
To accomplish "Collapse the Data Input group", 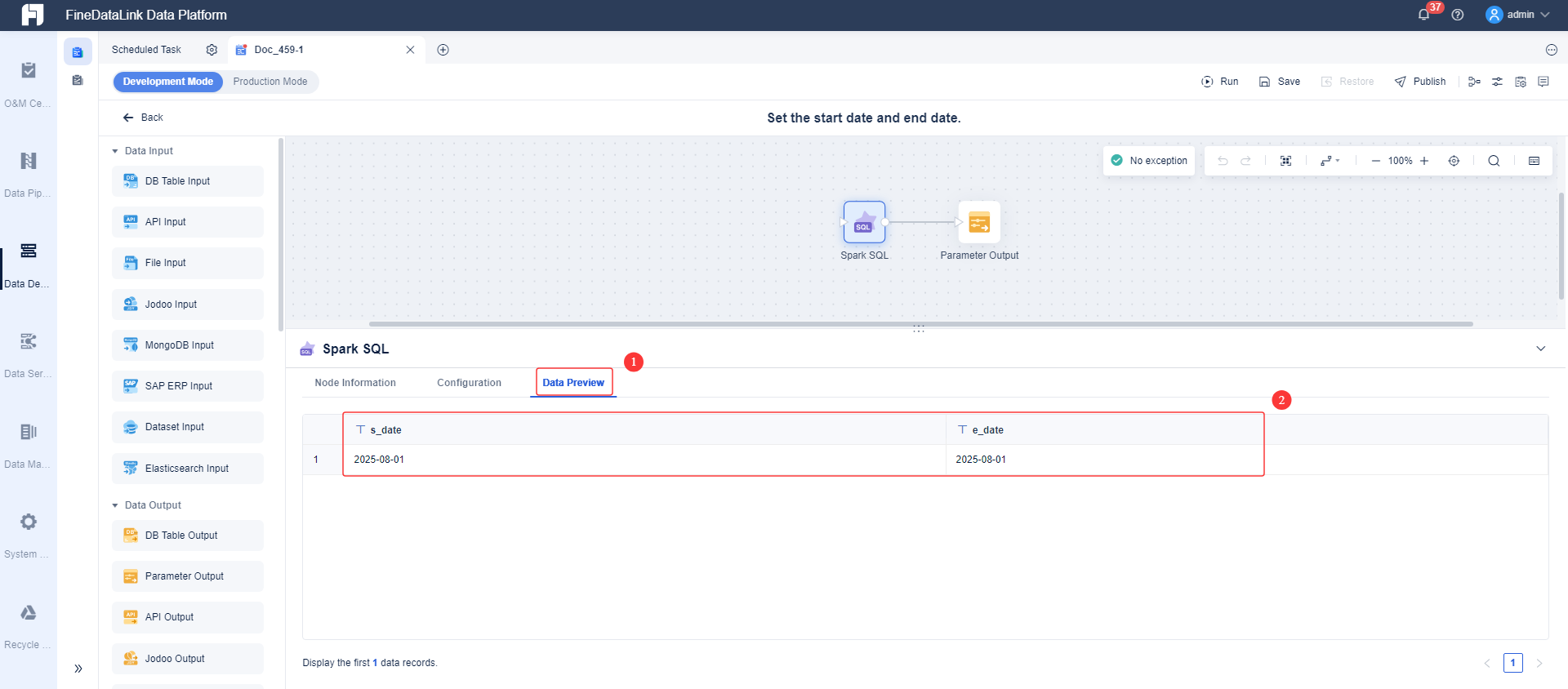I will point(115,151).
